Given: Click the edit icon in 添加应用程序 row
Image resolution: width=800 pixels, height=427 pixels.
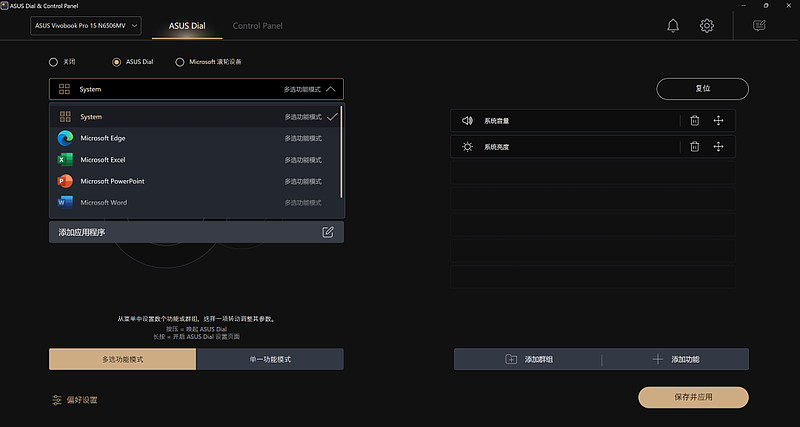Looking at the screenshot, I should coord(328,232).
